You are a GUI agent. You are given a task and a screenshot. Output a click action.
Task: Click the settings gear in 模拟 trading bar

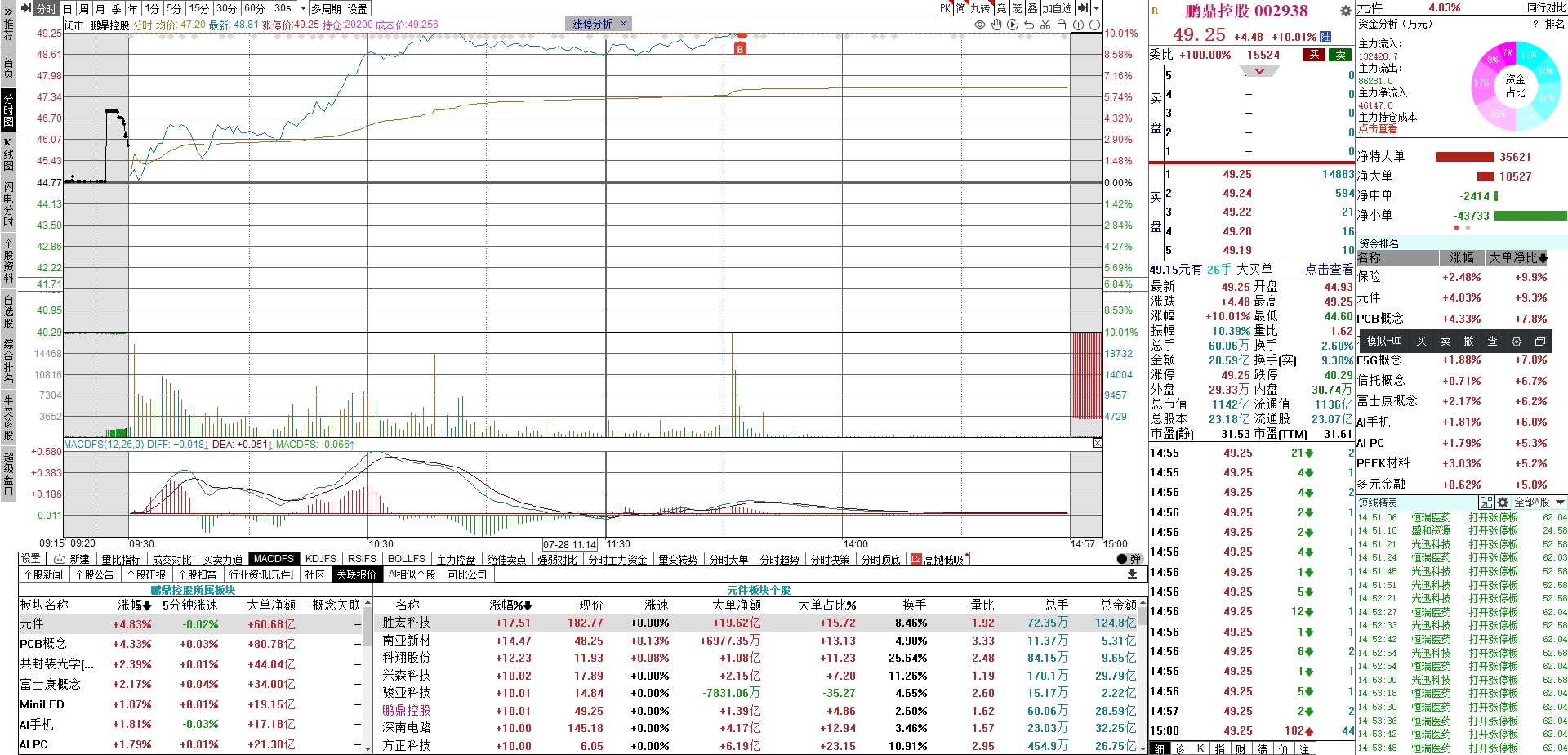(x=1516, y=342)
